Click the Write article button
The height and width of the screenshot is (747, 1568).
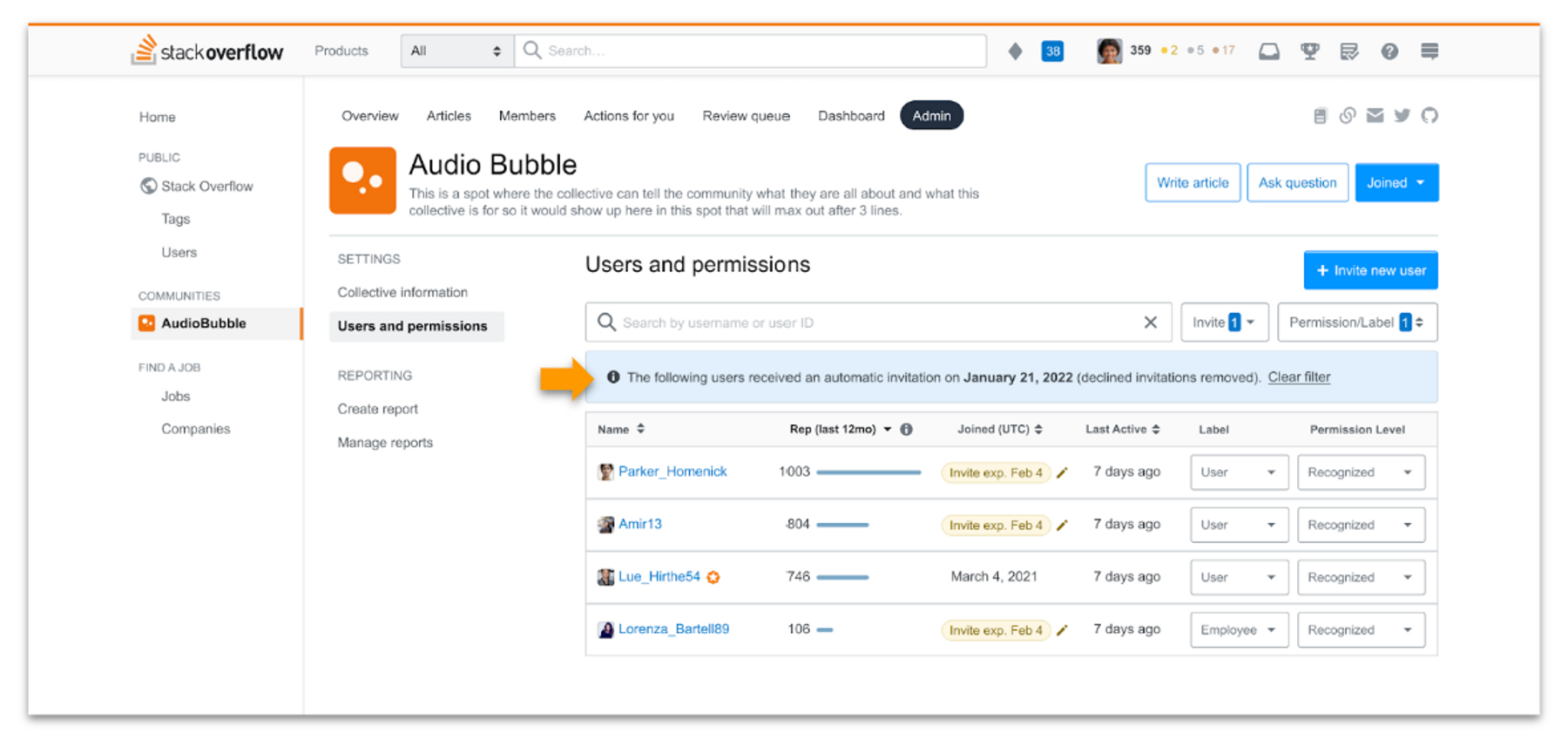[1193, 183]
